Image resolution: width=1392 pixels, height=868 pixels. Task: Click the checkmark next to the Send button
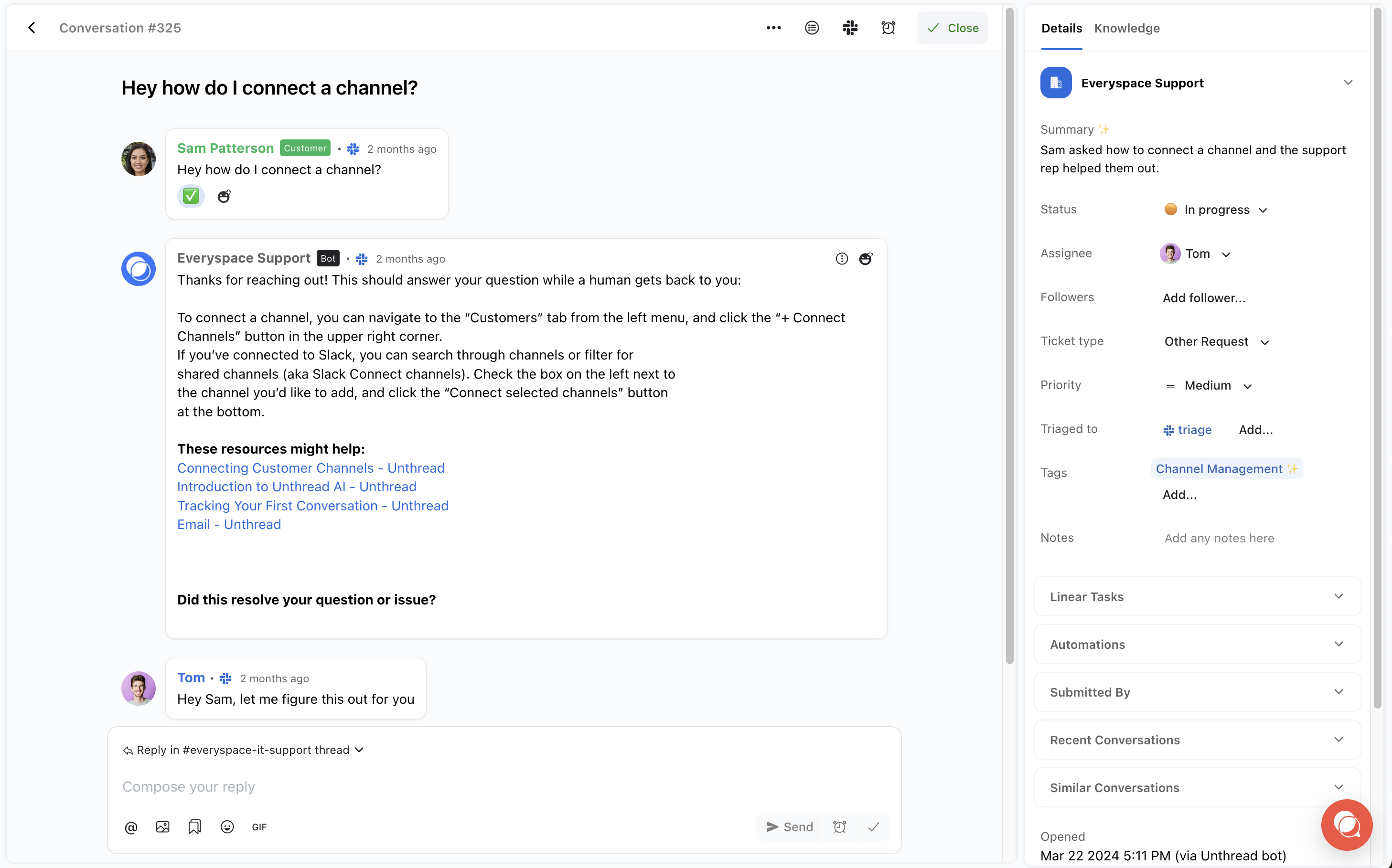873,826
